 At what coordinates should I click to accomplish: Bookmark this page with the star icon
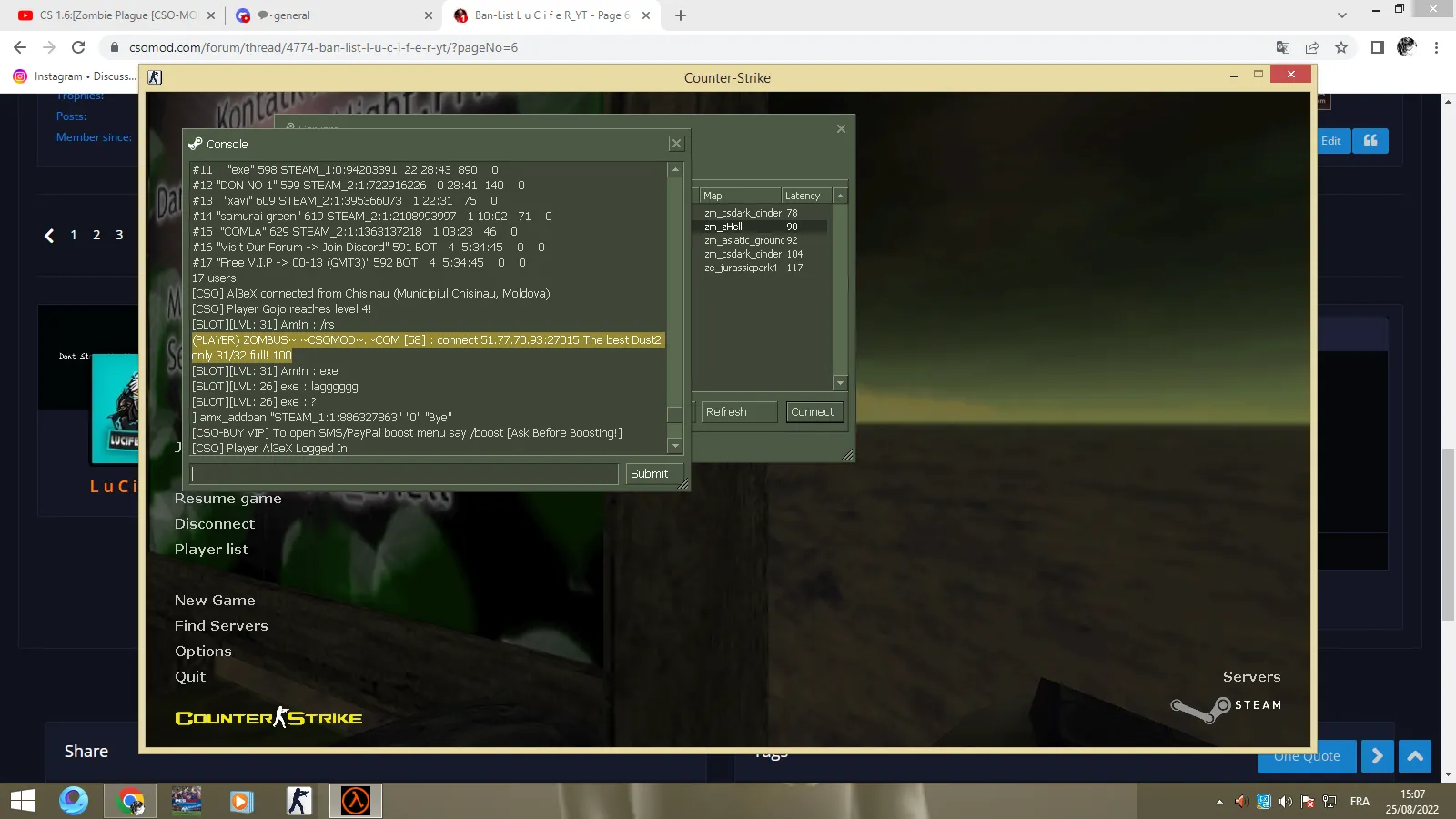(x=1341, y=47)
